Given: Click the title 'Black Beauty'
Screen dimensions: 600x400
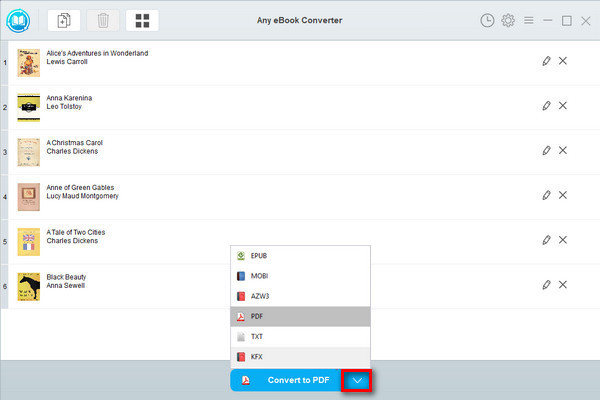Looking at the screenshot, I should tap(66, 277).
